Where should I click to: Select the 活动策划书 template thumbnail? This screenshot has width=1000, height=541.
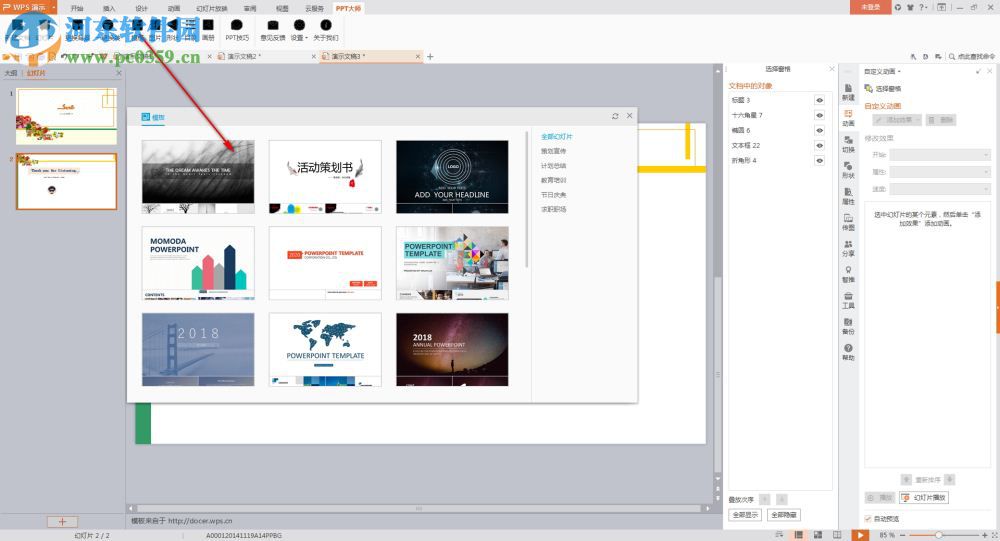pyautogui.click(x=325, y=177)
